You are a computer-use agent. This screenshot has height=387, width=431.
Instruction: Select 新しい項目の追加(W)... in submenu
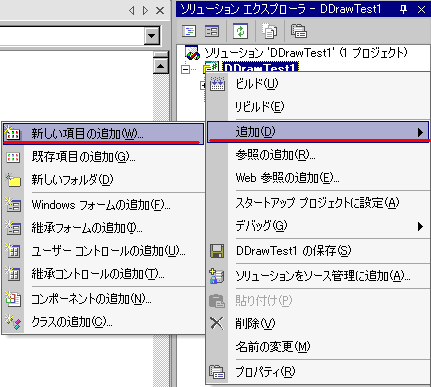click(103, 133)
